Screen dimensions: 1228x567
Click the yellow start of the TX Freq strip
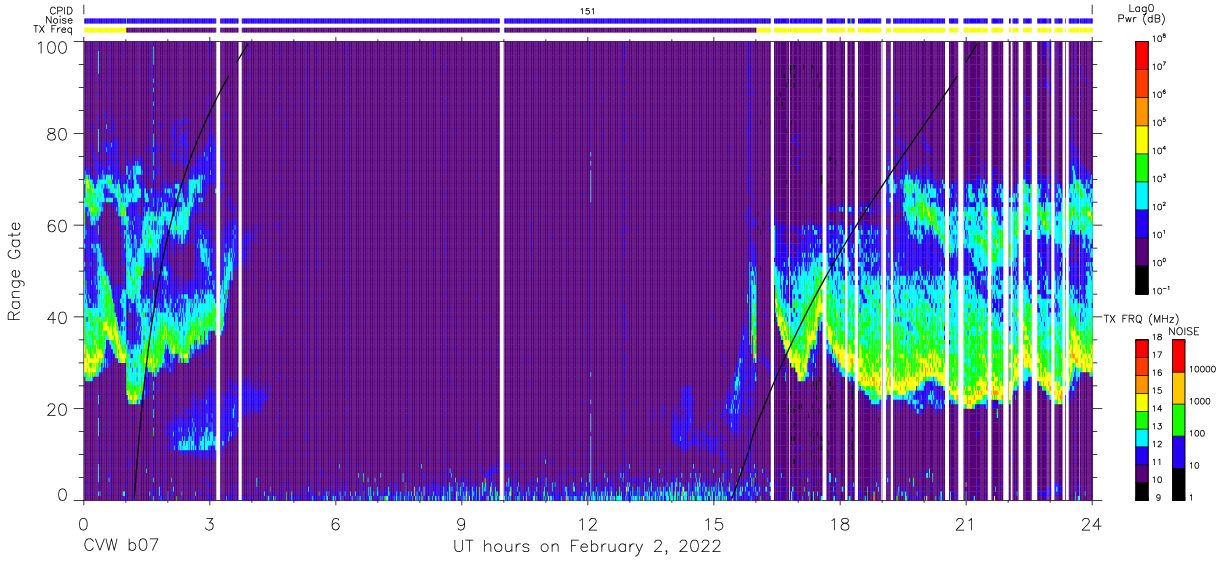(105, 30)
